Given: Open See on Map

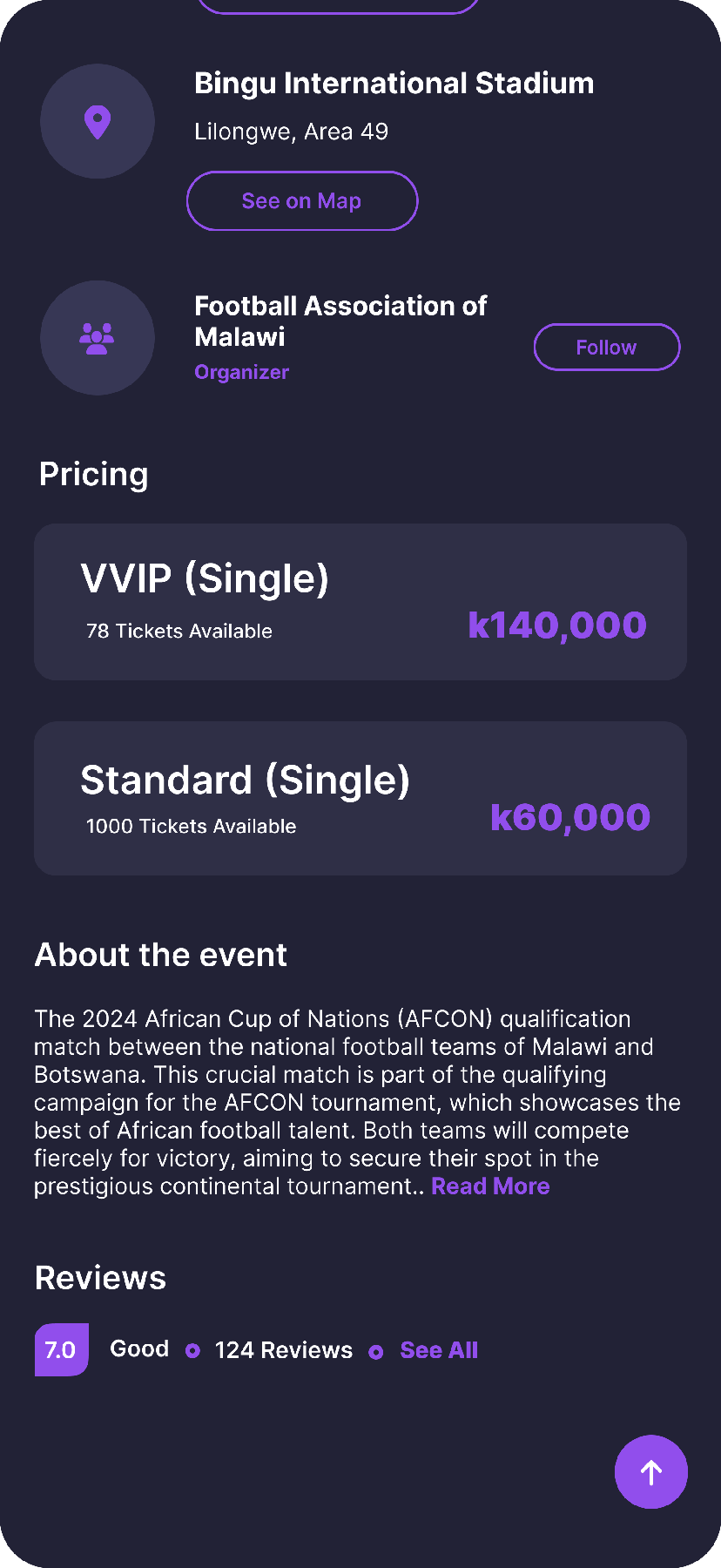Looking at the screenshot, I should (301, 201).
